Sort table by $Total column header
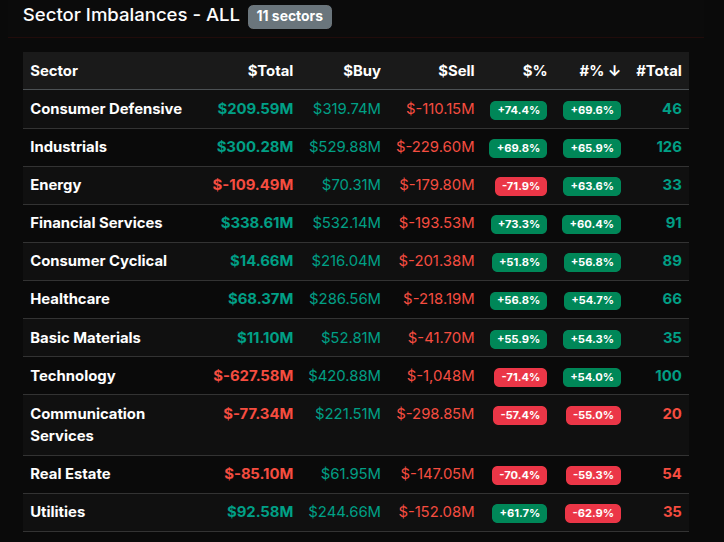The image size is (724, 542). click(x=270, y=71)
